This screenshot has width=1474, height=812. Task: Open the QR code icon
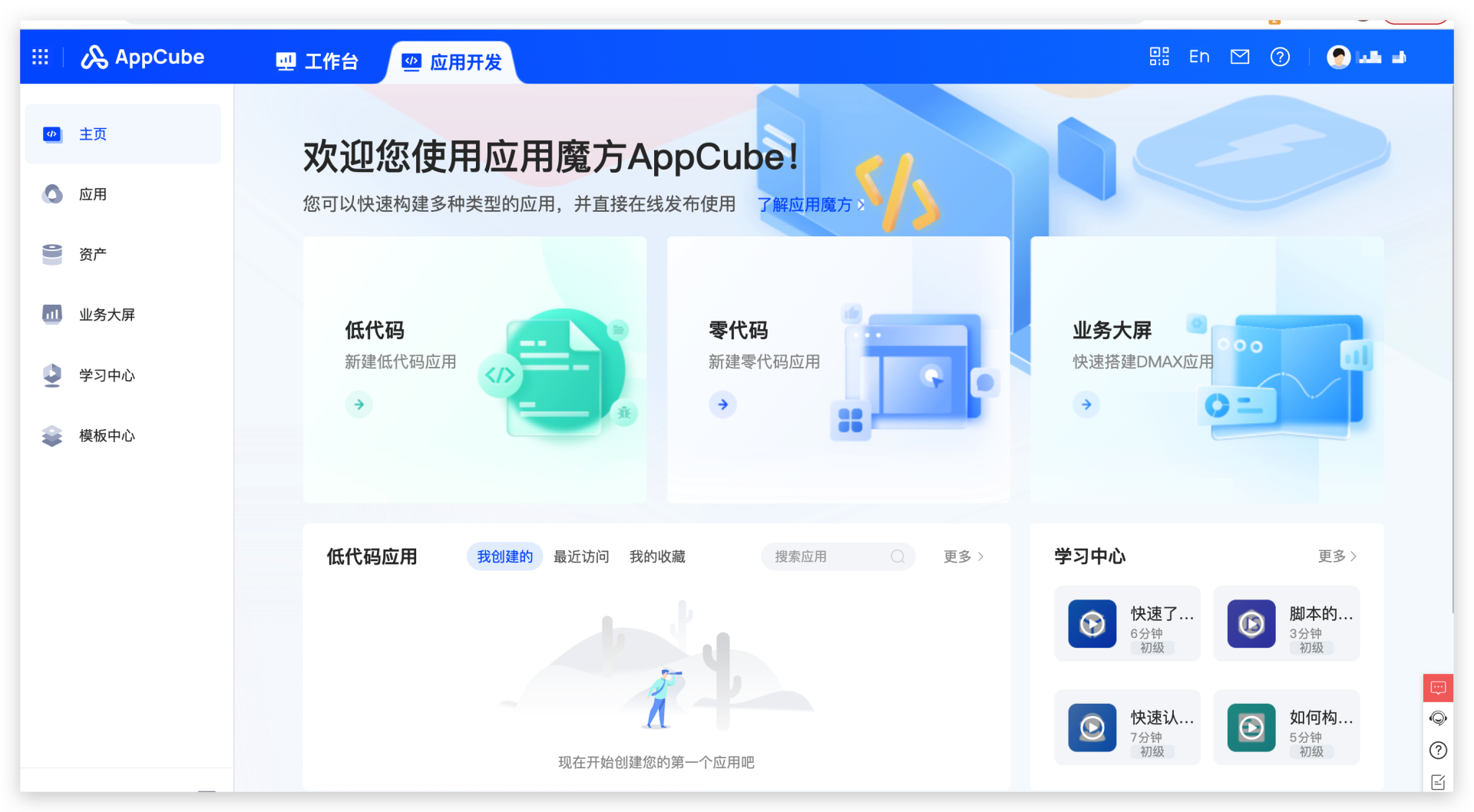coord(1159,57)
